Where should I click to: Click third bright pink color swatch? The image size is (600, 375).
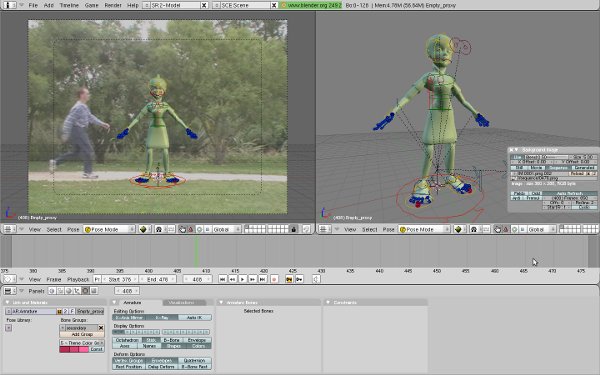click(x=84, y=349)
